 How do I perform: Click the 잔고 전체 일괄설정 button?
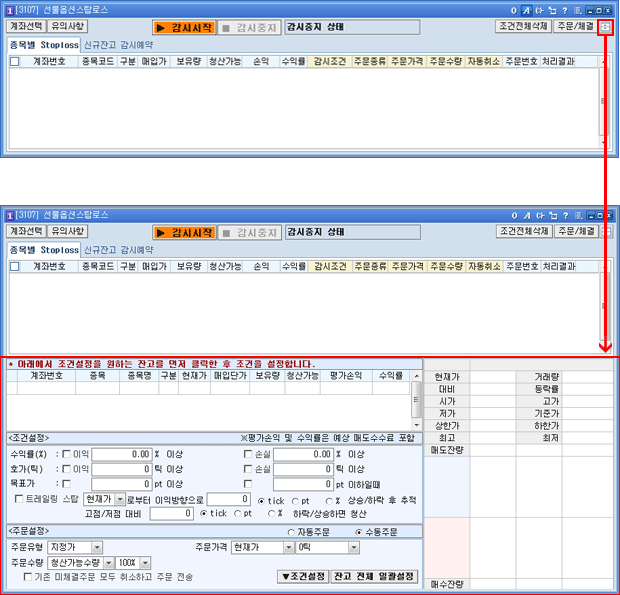(x=374, y=577)
